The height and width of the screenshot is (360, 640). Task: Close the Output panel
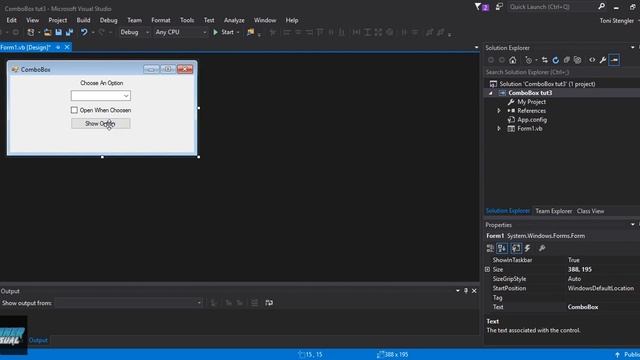pos(474,291)
